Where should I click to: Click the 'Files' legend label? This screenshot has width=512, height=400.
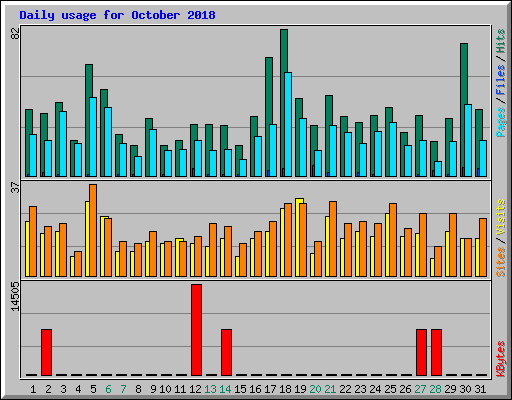pyautogui.click(x=501, y=80)
